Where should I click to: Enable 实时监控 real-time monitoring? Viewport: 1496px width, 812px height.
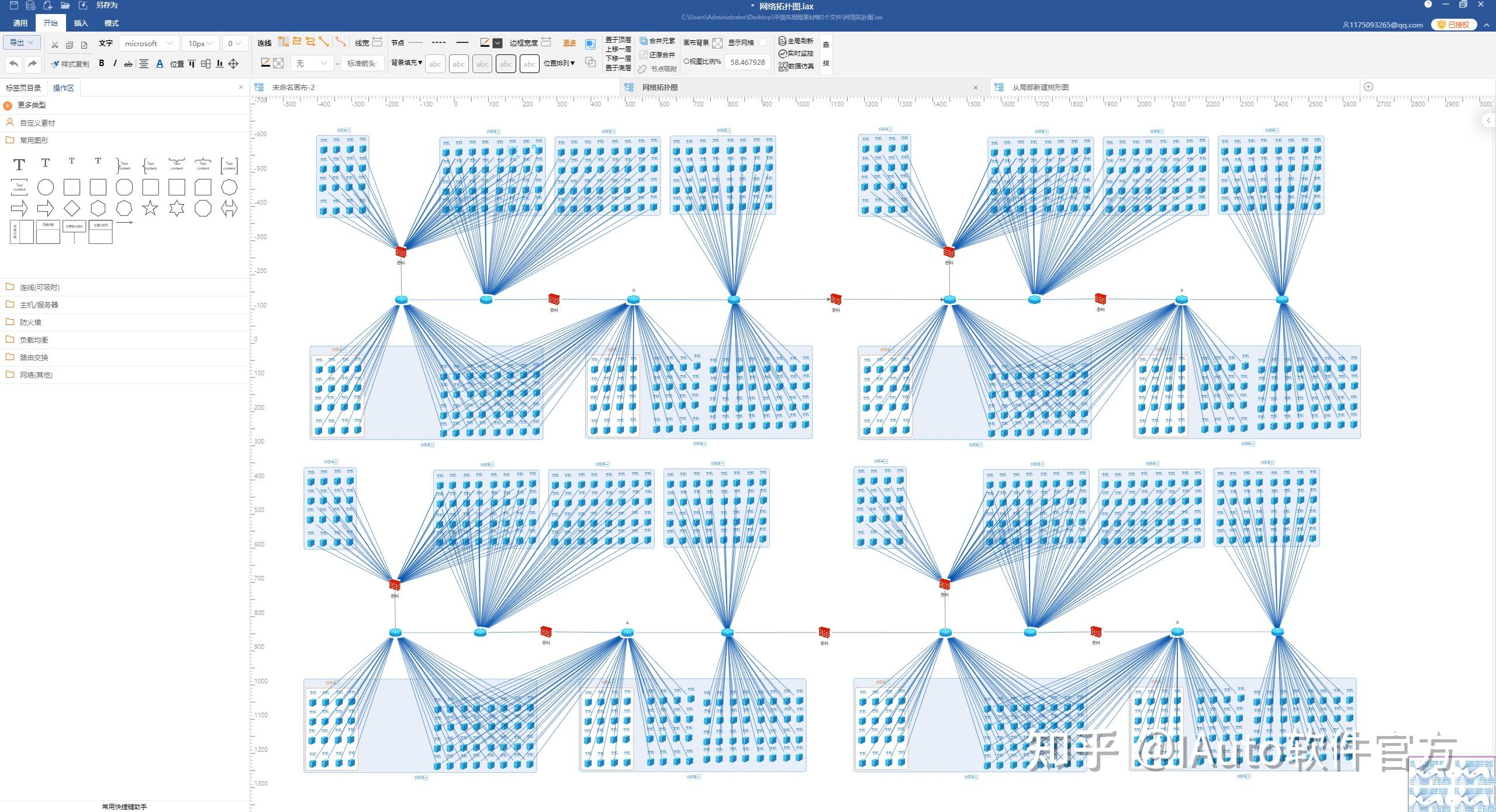[796, 53]
